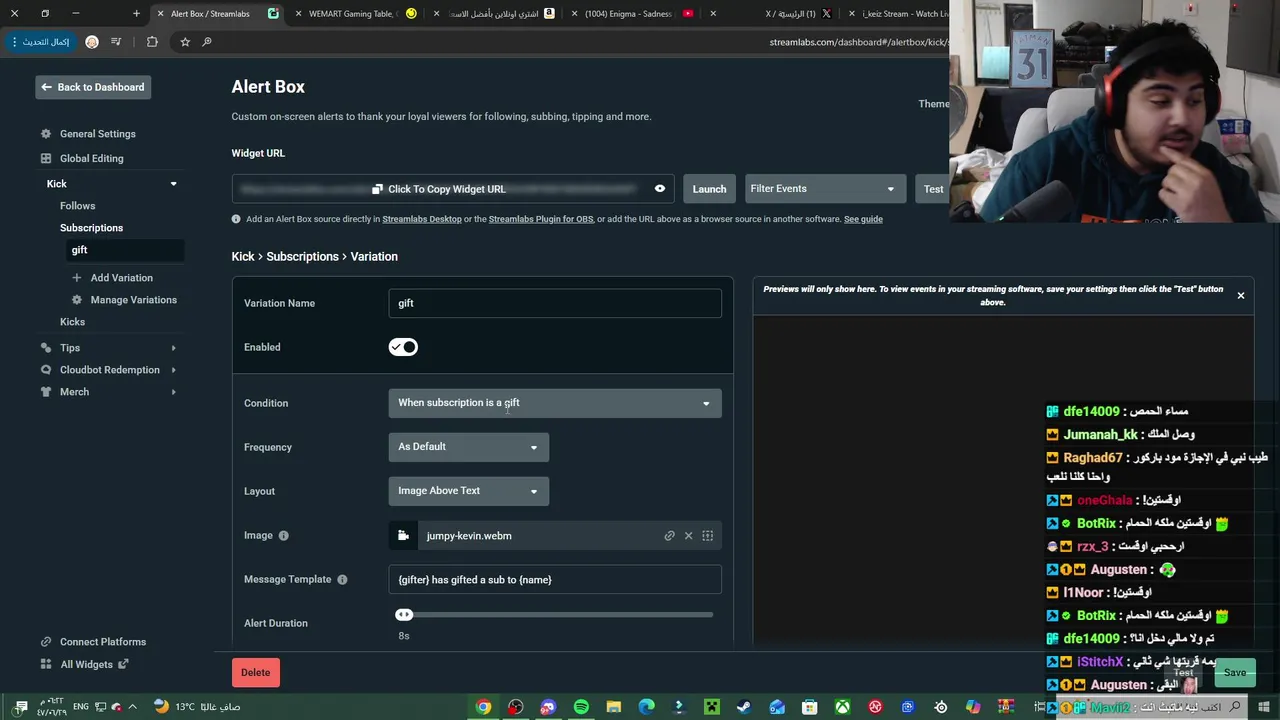Close the preview notice with X

[x=1241, y=295]
